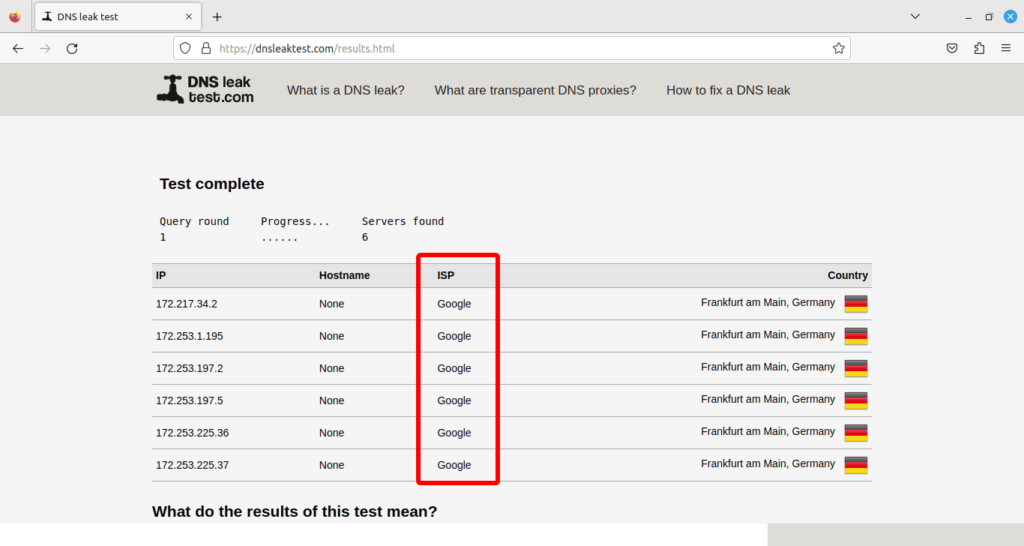Select IP address 172.253.197.5

189,400
